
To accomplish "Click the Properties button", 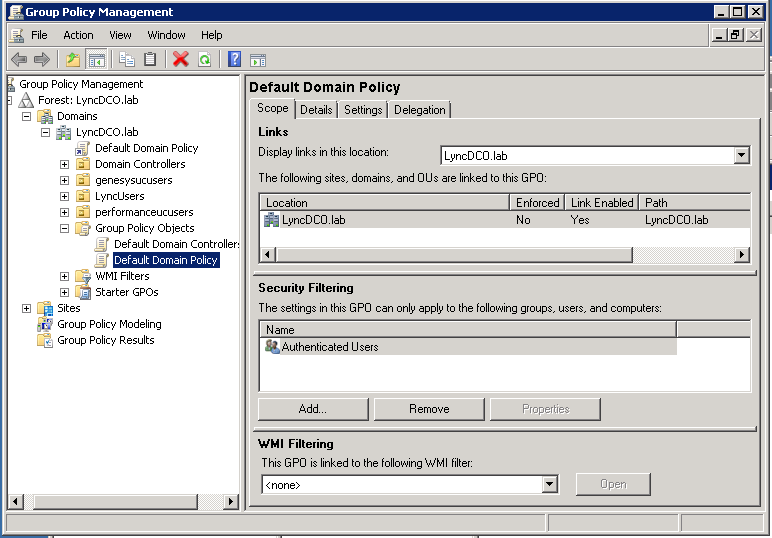I will click(x=545, y=409).
